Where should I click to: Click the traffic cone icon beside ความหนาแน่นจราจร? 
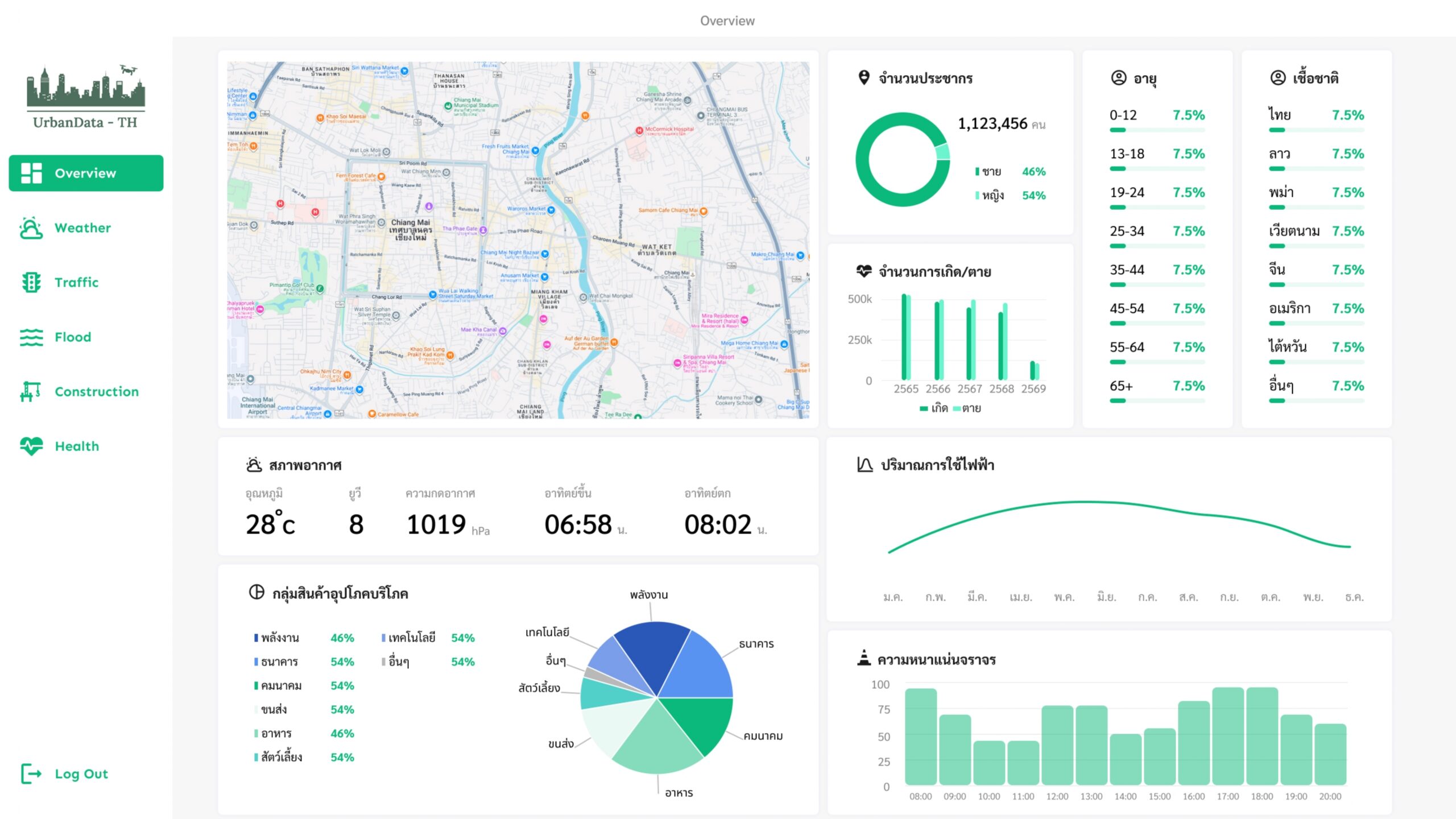863,658
